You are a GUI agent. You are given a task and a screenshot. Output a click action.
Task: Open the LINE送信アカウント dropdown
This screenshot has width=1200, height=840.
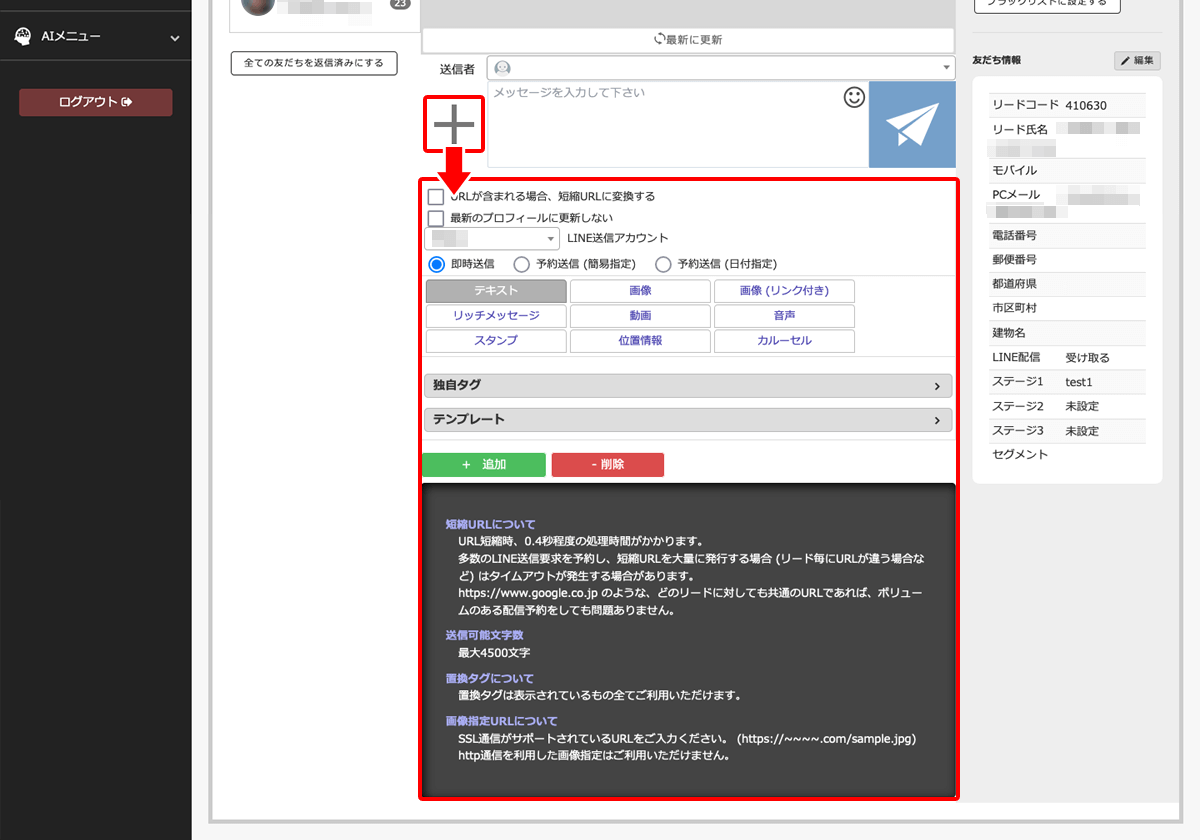point(492,239)
